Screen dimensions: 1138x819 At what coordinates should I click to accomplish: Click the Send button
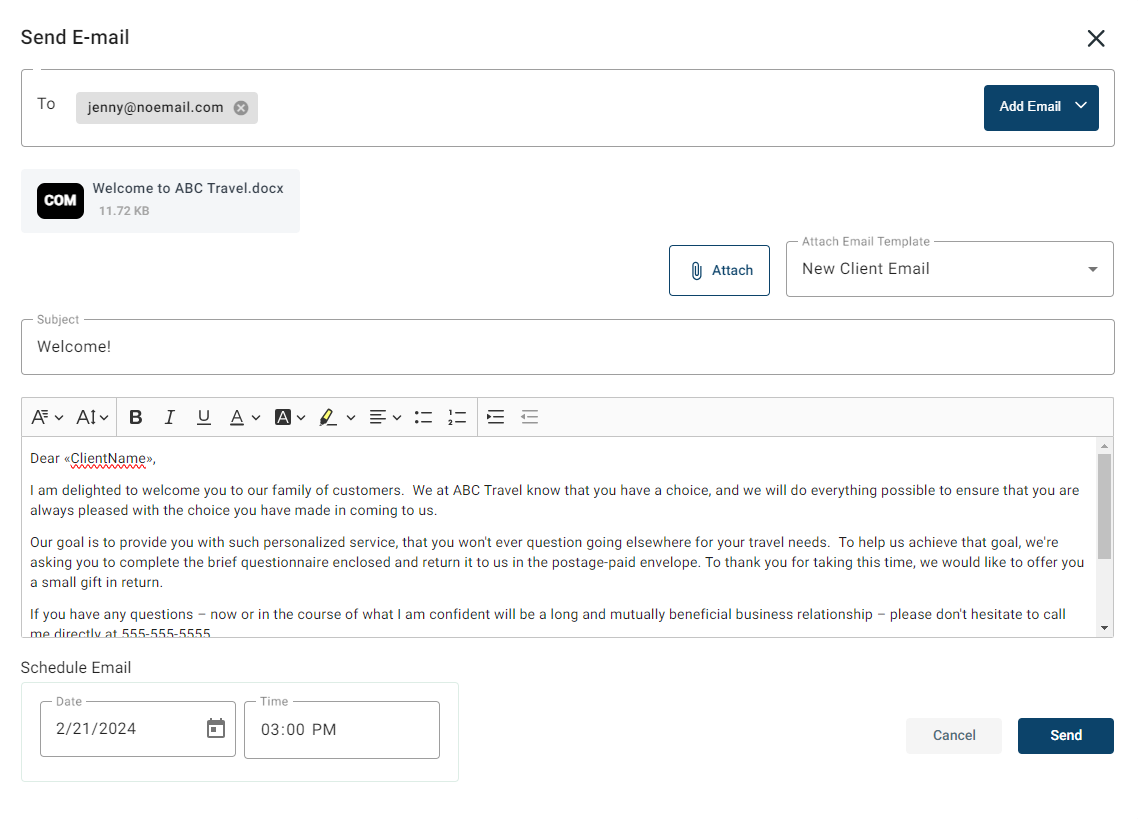pyautogui.click(x=1065, y=736)
